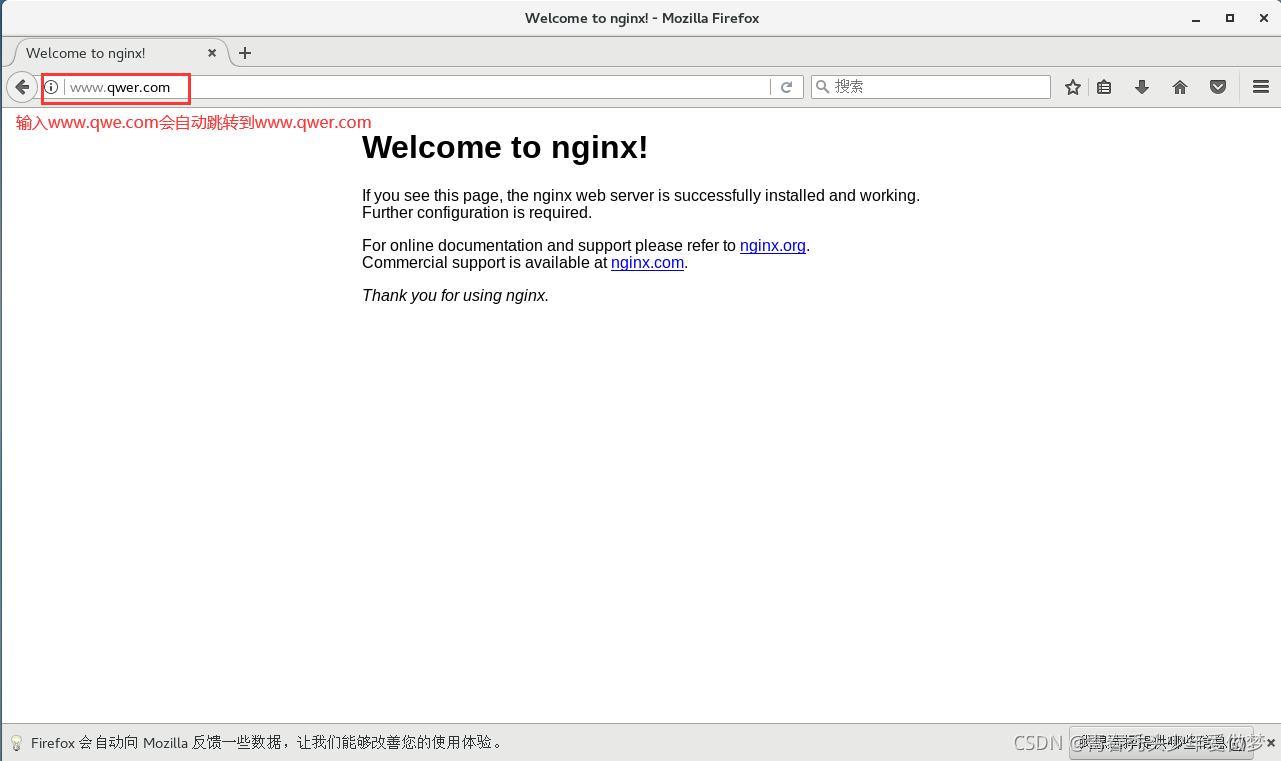The image size is (1281, 761).
Task: Open the nginx.com link
Action: pos(647,263)
